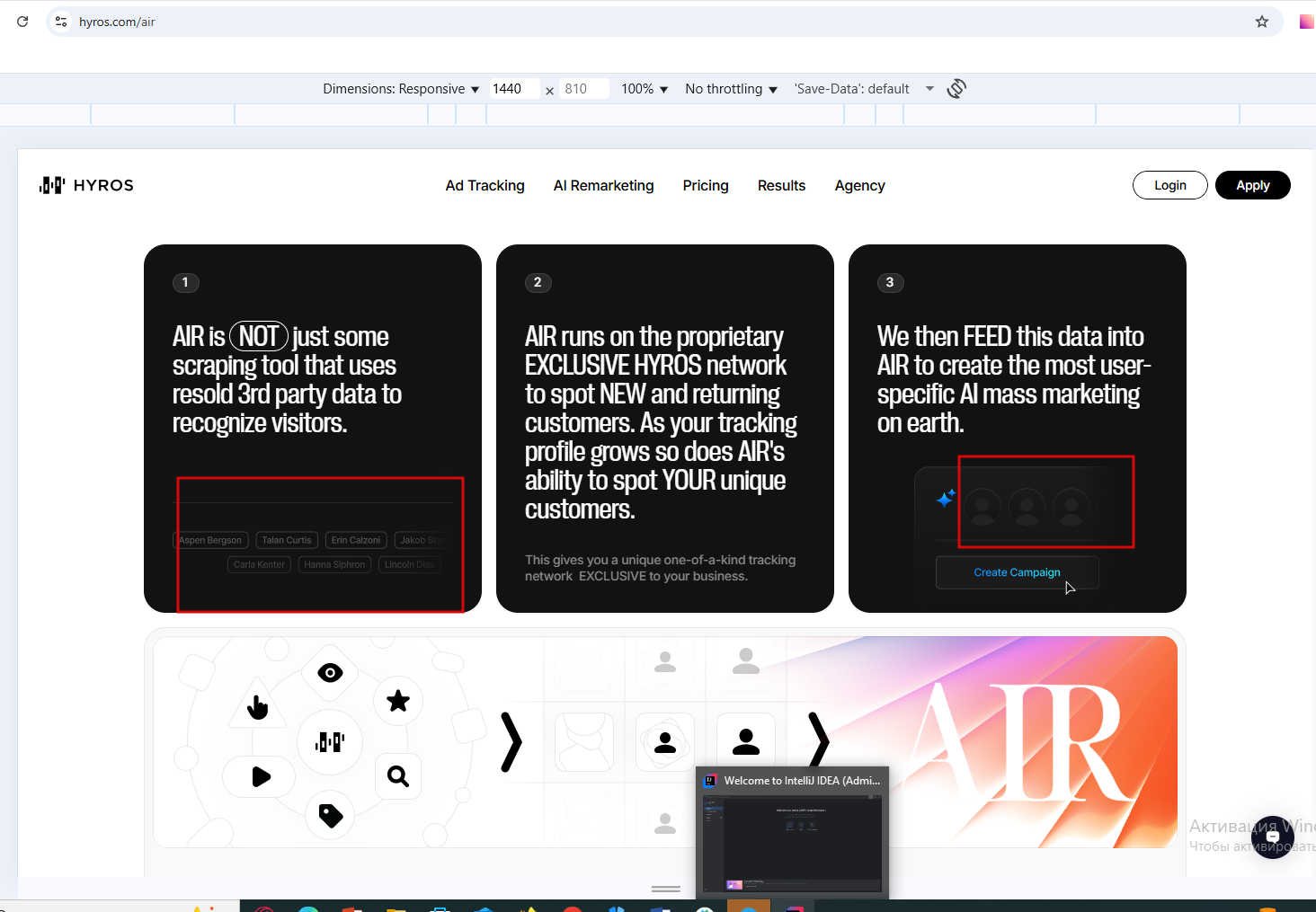Select the Hanna Siphron name tag
The image size is (1316, 912).
point(334,564)
